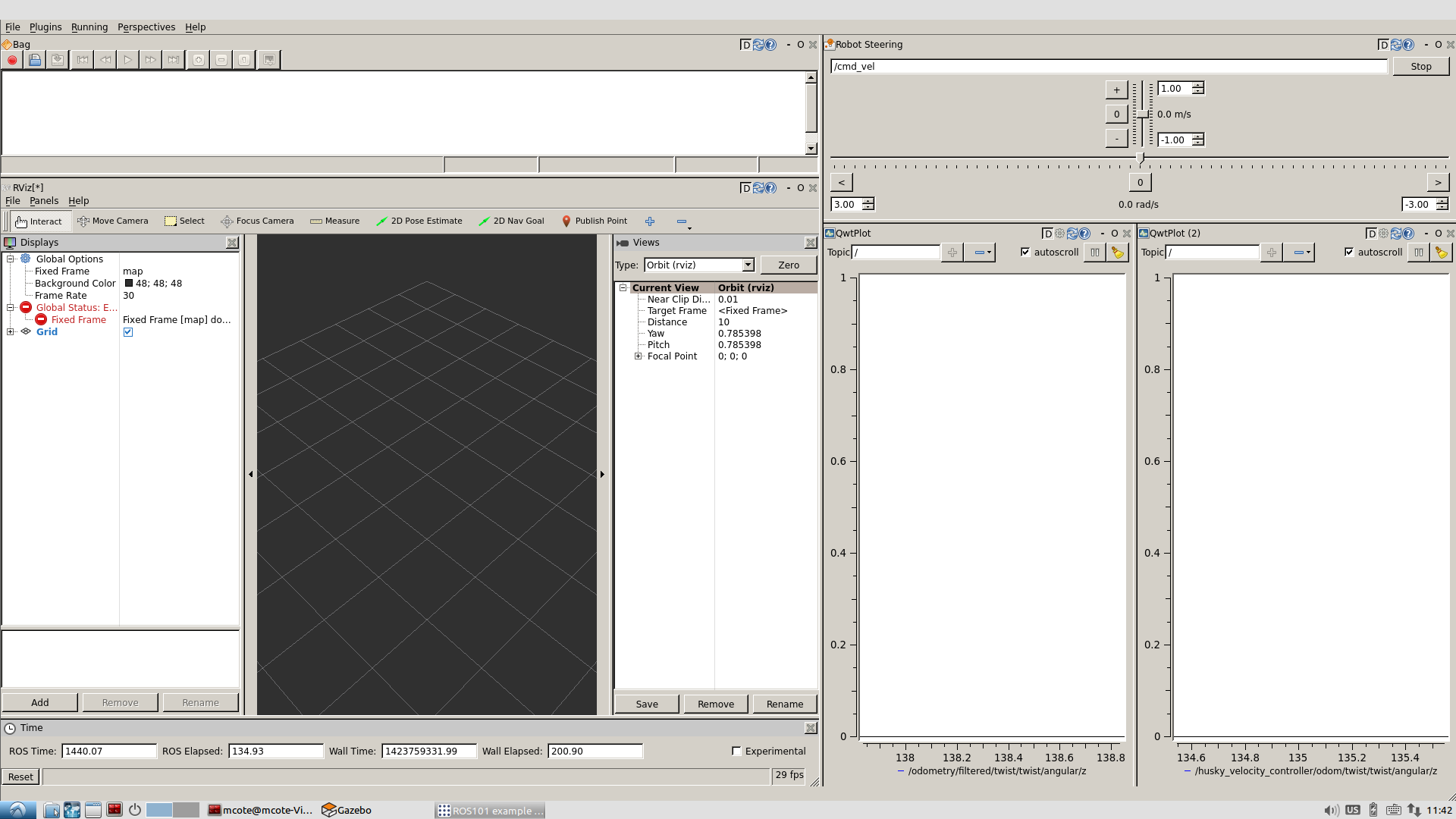The image size is (1456, 819).
Task: Toggle the Grid display checkbox
Action: (128, 332)
